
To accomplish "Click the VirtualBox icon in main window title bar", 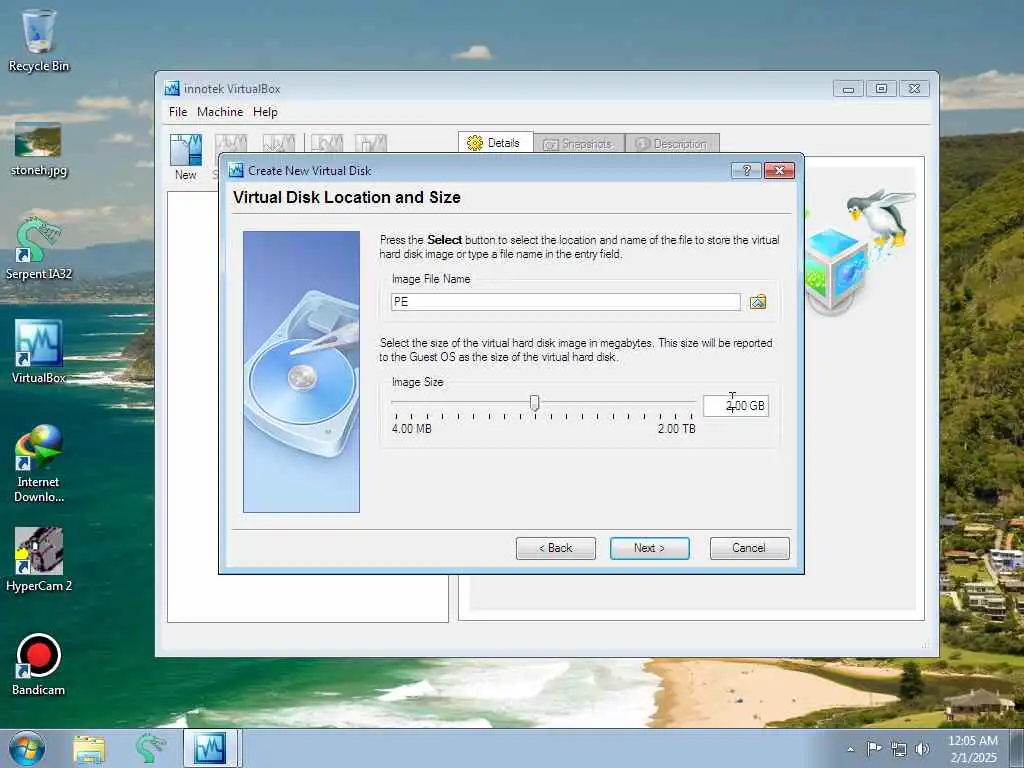I will point(172,89).
